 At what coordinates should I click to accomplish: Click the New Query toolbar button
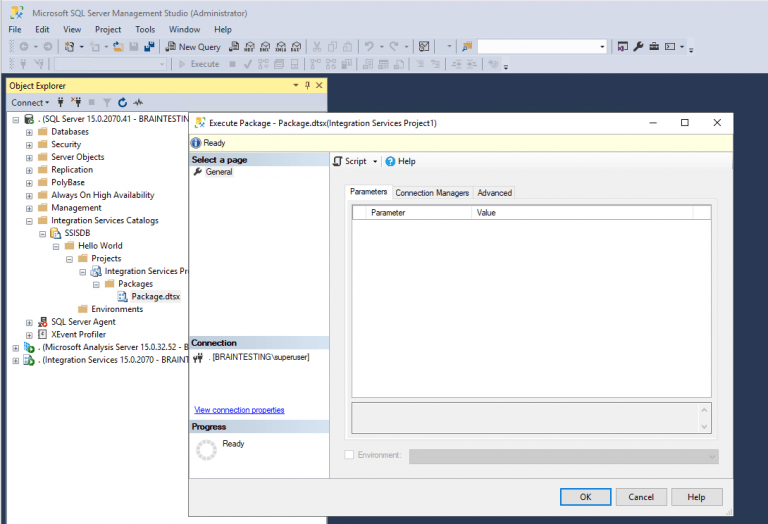[193, 47]
